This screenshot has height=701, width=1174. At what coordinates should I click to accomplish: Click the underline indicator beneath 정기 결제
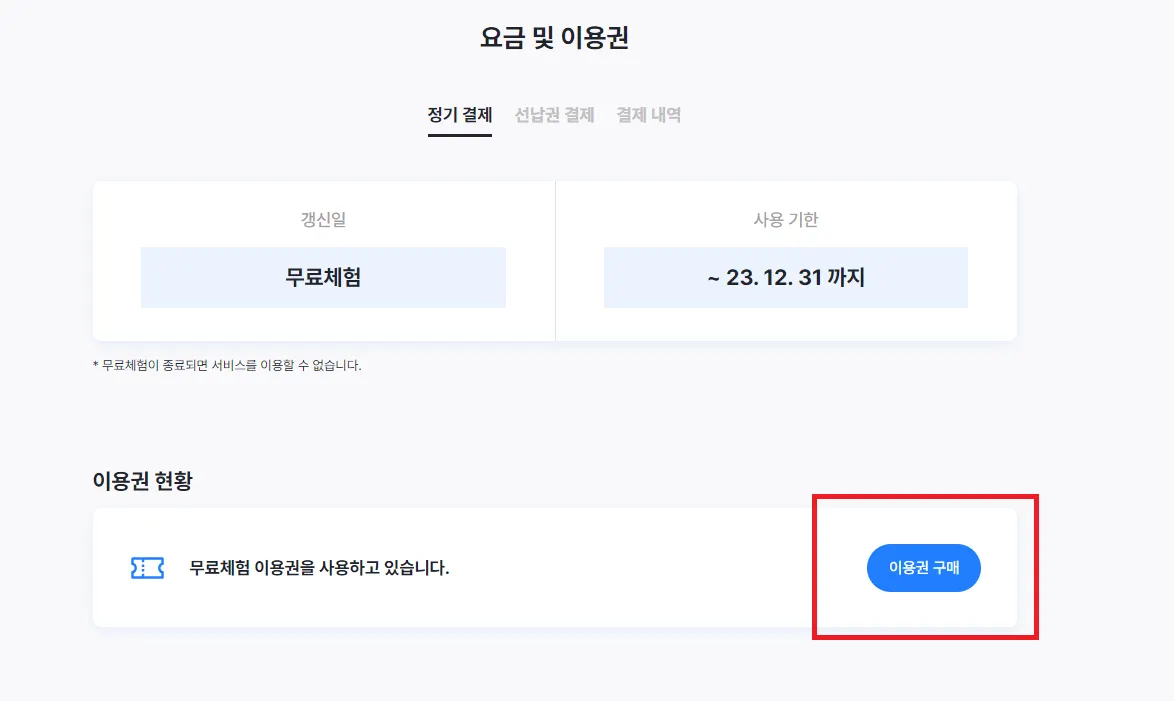point(460,135)
